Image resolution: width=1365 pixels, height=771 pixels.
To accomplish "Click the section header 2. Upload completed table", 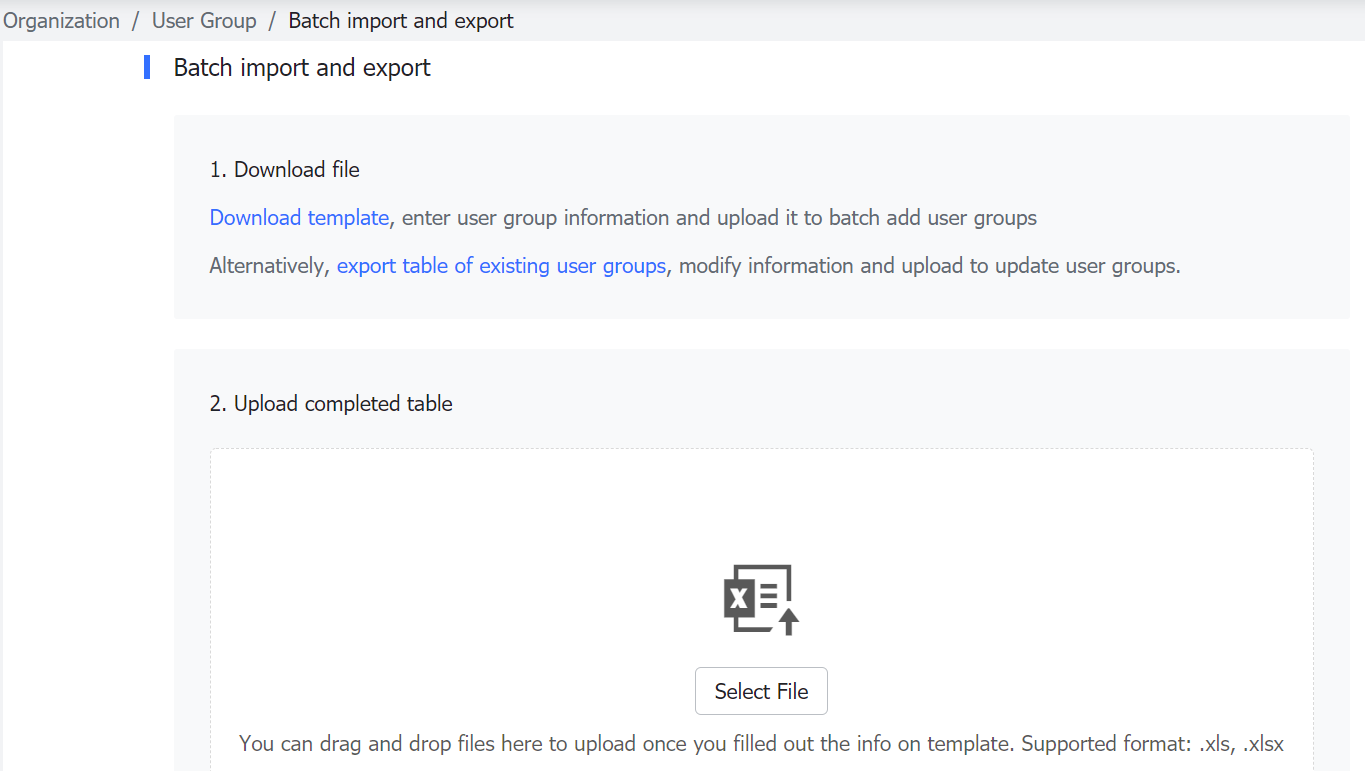I will click(x=331, y=403).
